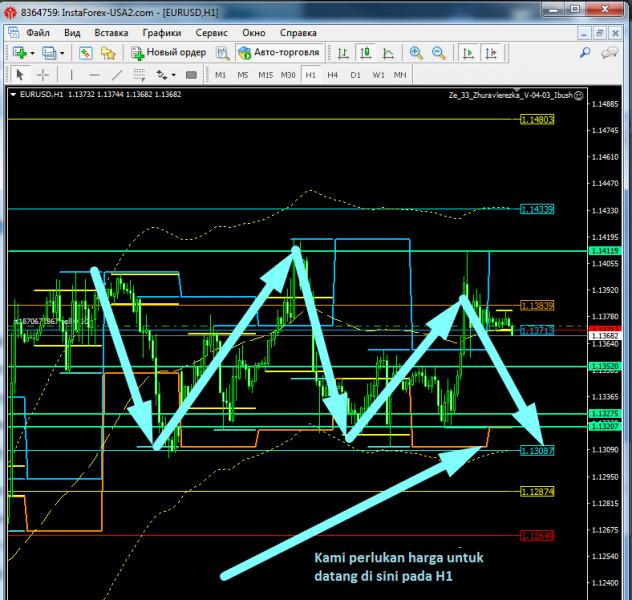Viewport: 632px width, 600px height.
Task: Show the Navigator favorites star icon
Action: pos(108,53)
